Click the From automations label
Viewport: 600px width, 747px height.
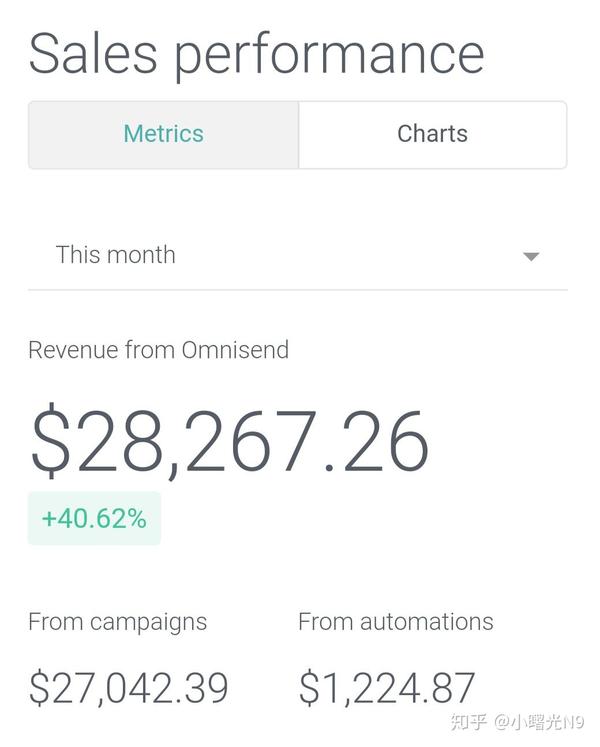pyautogui.click(x=396, y=622)
